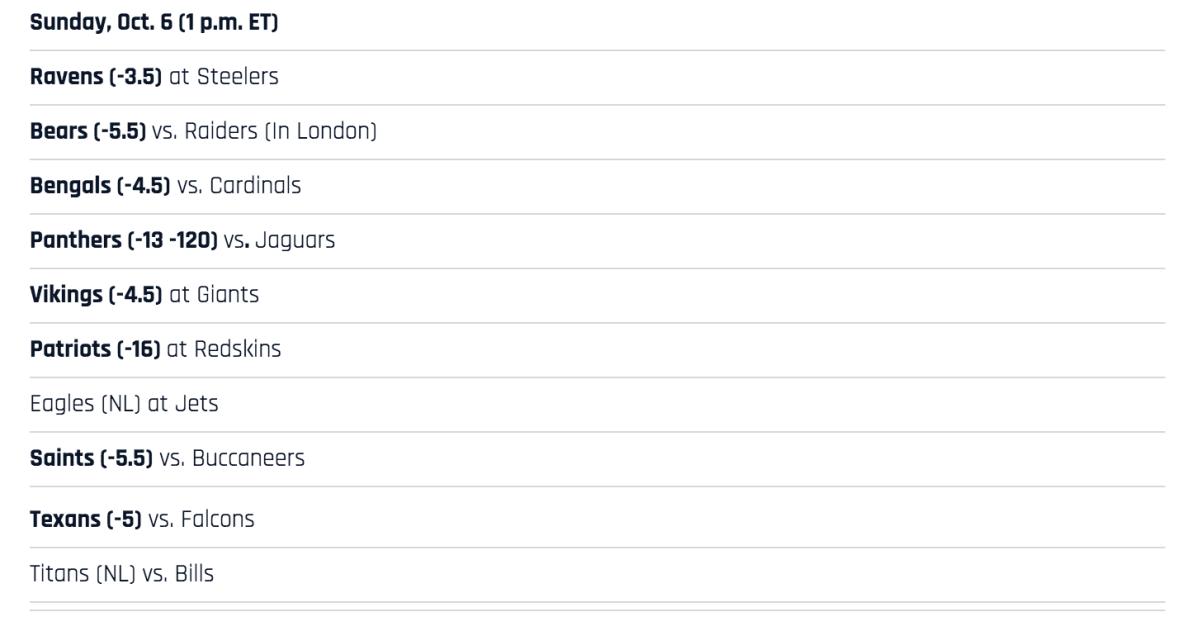This screenshot has width=1200, height=631.
Task: Select the bold Patriots (-16) text
Action: (95, 349)
